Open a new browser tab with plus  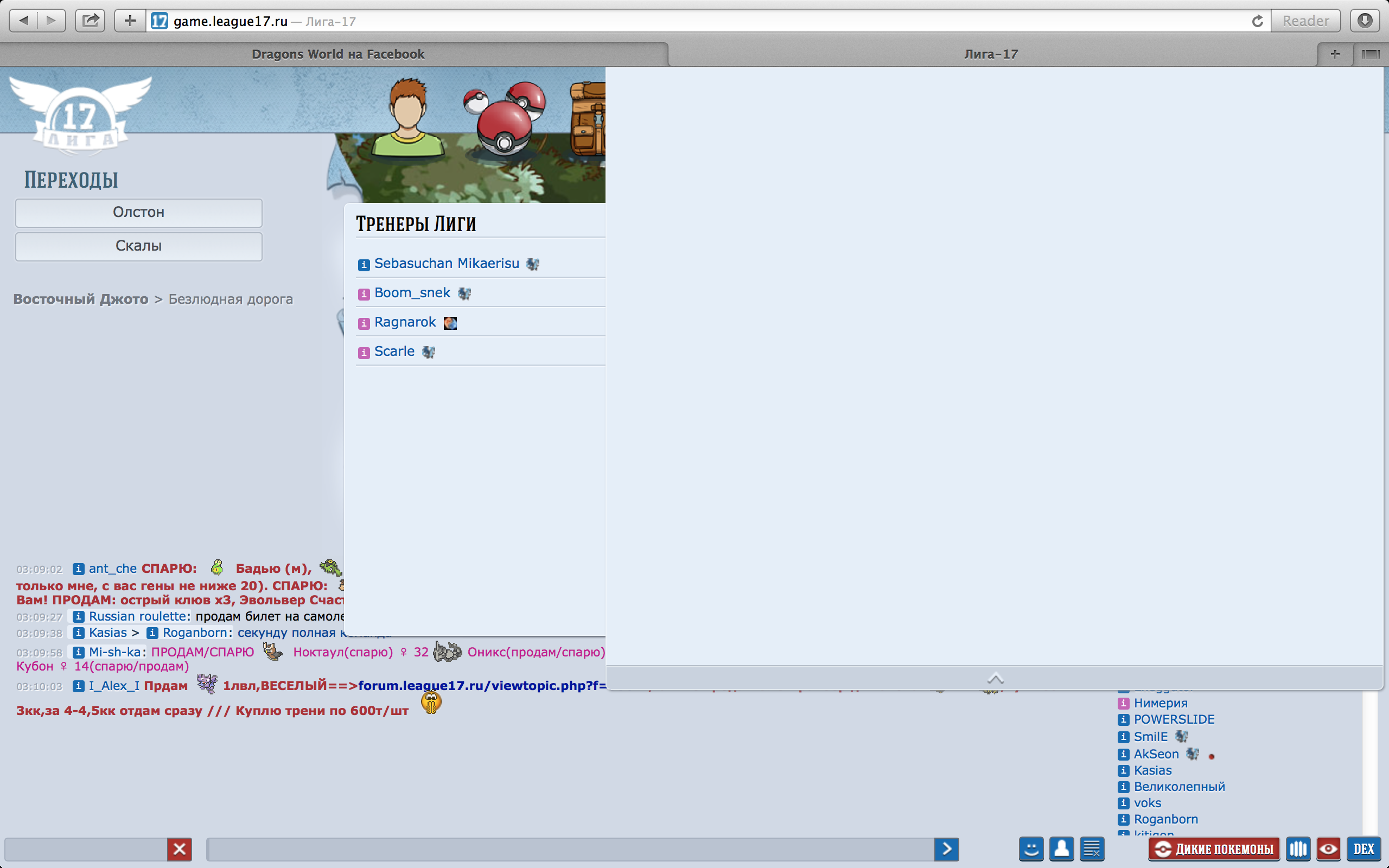pyautogui.click(x=1335, y=54)
